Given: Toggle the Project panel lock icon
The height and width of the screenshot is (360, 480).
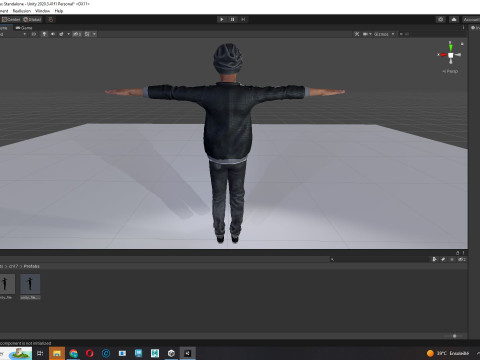Looking at the screenshot, I should click(x=457, y=253).
